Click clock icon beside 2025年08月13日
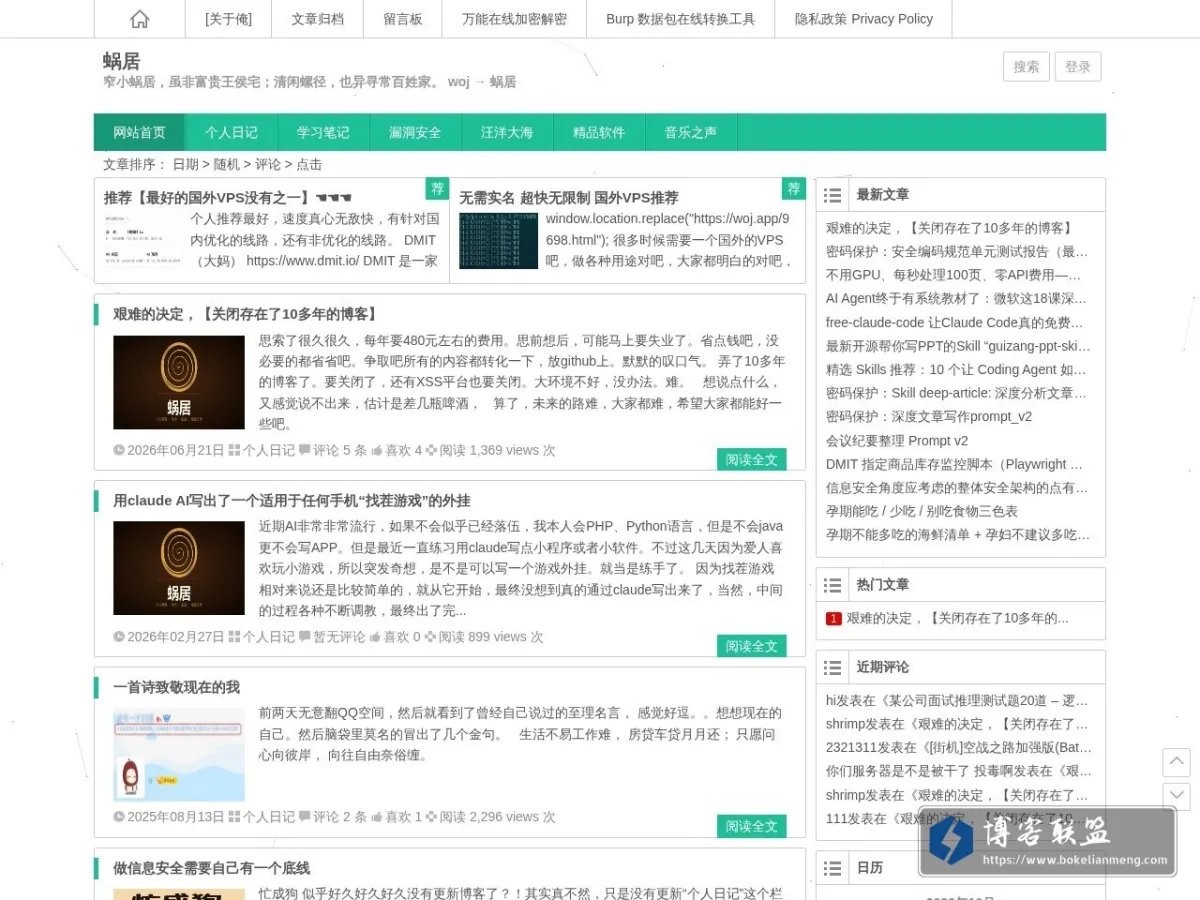Viewport: 1200px width, 900px height. [x=119, y=817]
